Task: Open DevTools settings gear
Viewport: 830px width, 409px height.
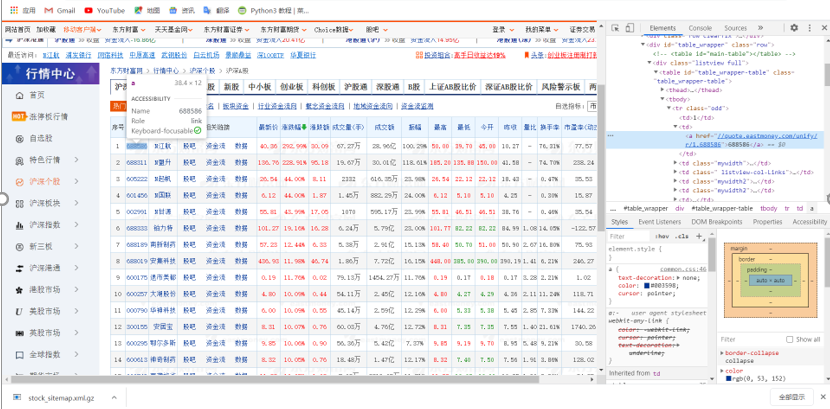Action: pyautogui.click(x=794, y=28)
